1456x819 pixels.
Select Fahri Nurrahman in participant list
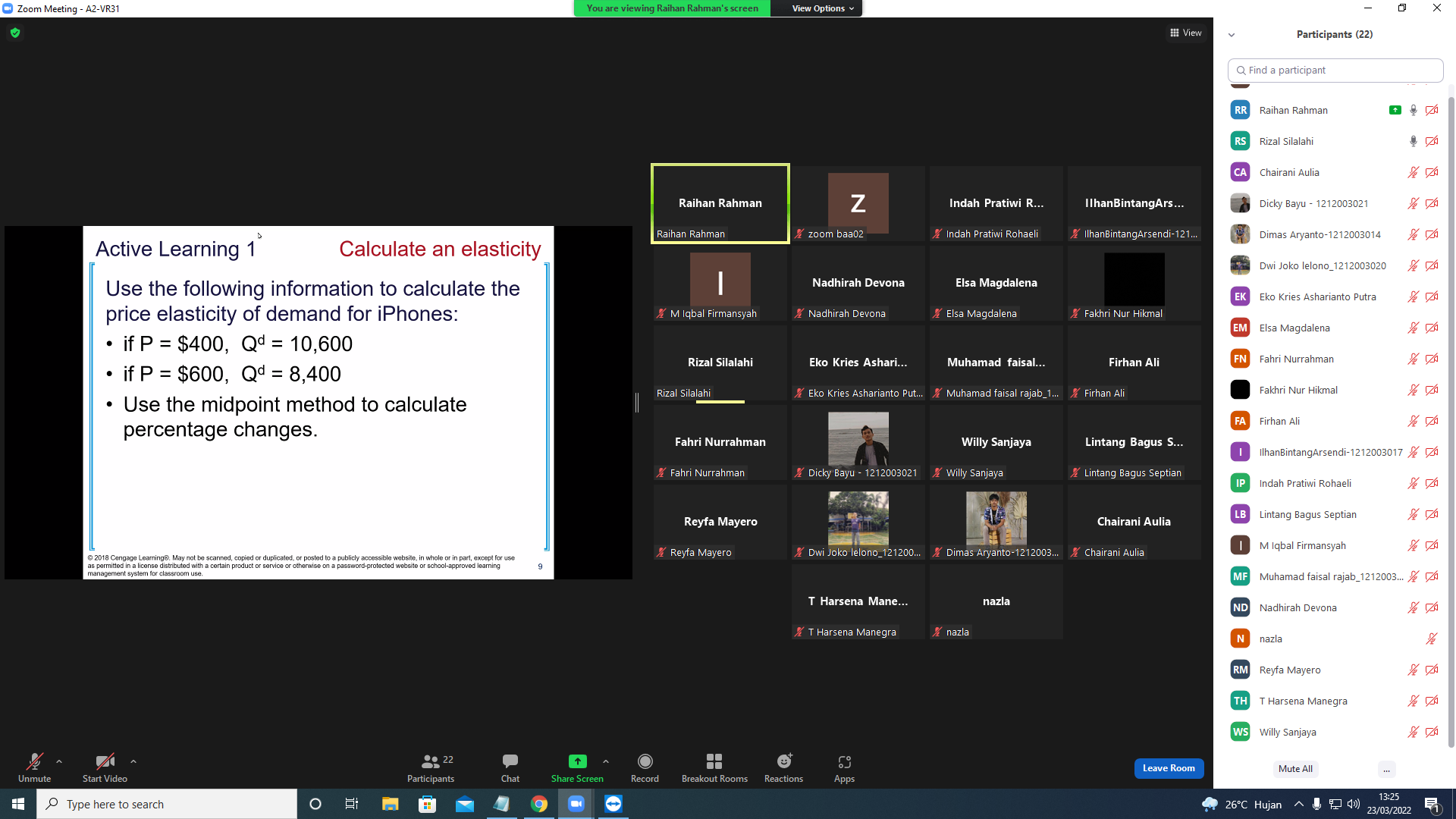(x=1335, y=359)
